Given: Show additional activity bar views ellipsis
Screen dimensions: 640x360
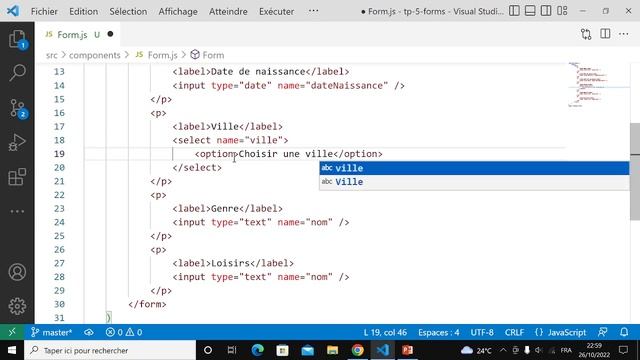Looking at the screenshot, I should pos(17,211).
